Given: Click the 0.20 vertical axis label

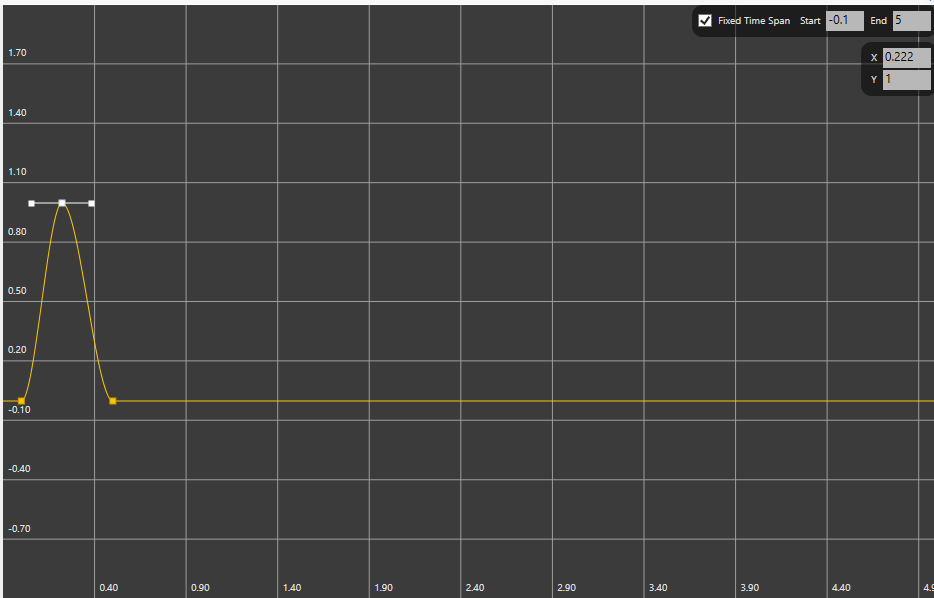Looking at the screenshot, I should pos(17,350).
